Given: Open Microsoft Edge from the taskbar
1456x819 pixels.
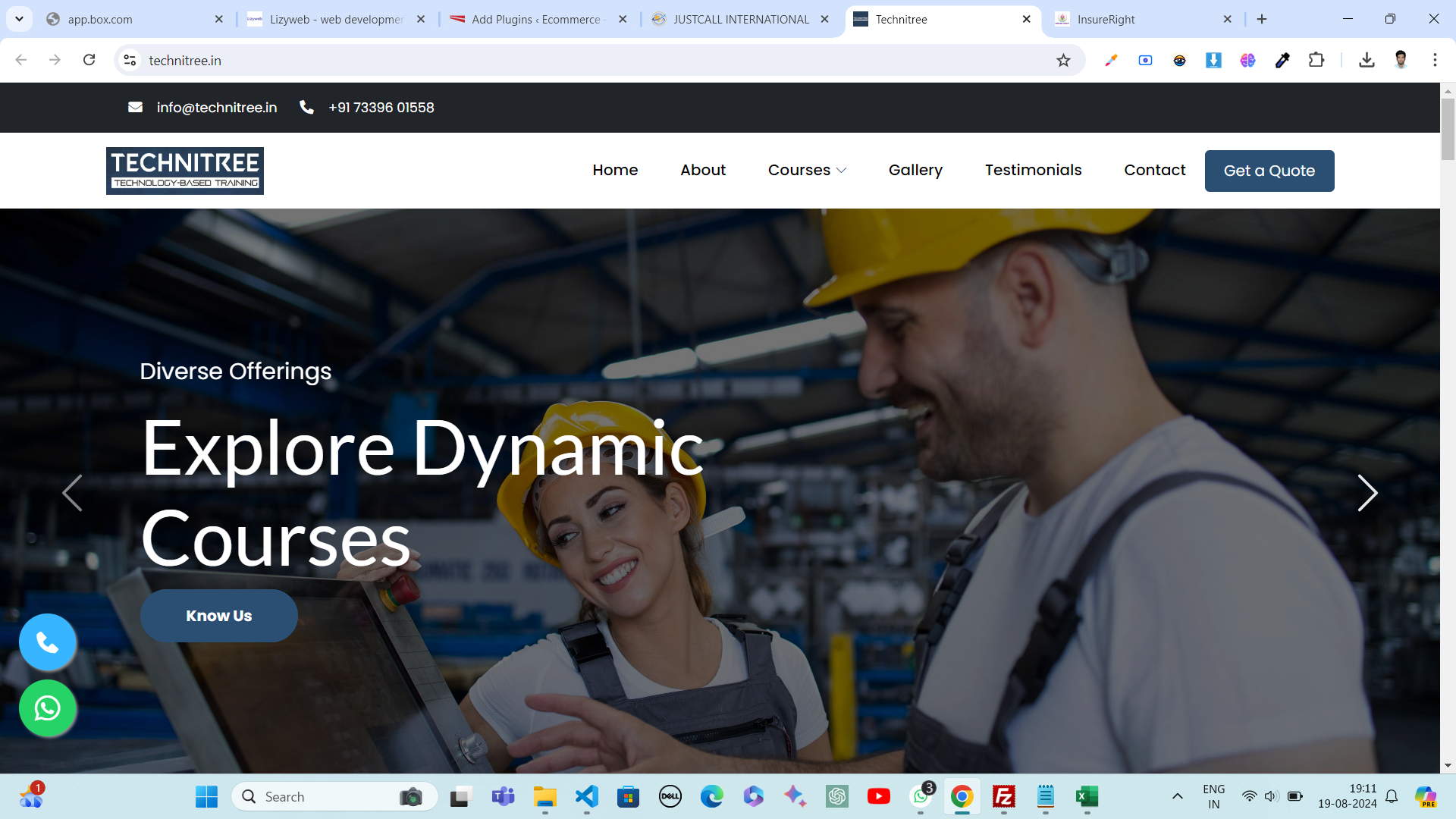Looking at the screenshot, I should pos(711,796).
